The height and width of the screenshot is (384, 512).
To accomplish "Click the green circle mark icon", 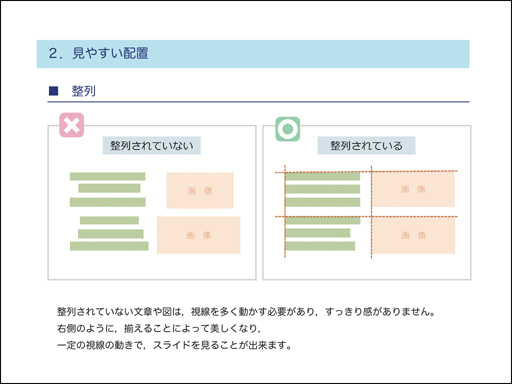I will [x=288, y=129].
